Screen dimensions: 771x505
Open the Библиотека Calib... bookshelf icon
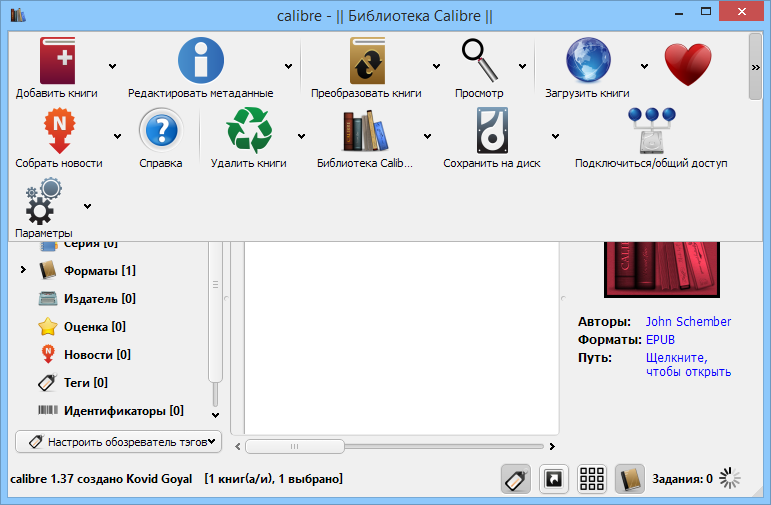point(365,131)
